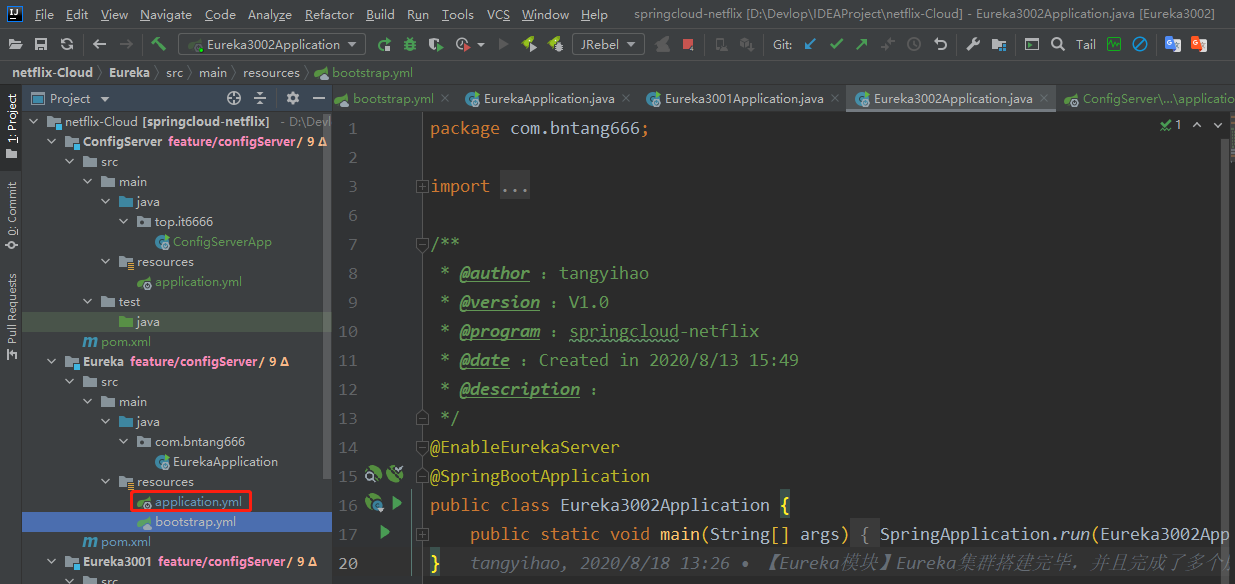Click the blue circle-slash icon
The image size is (1235, 584).
tap(1140, 44)
